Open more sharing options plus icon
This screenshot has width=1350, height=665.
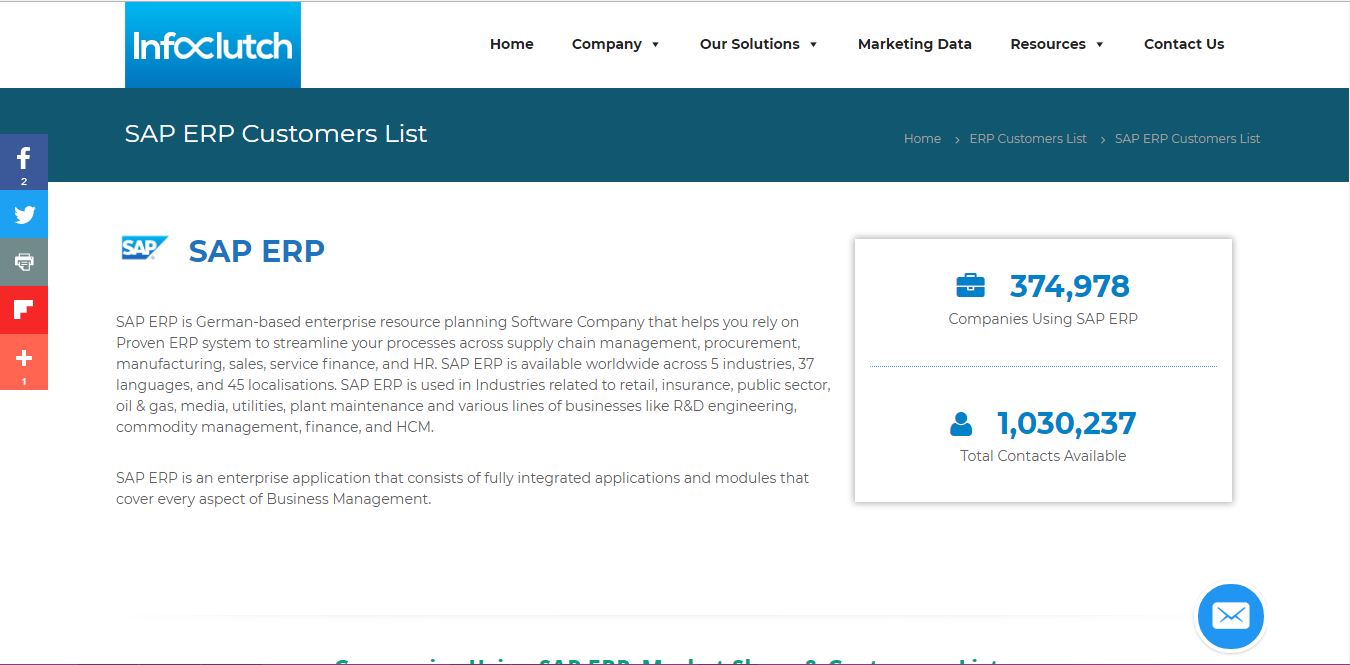tap(24, 362)
